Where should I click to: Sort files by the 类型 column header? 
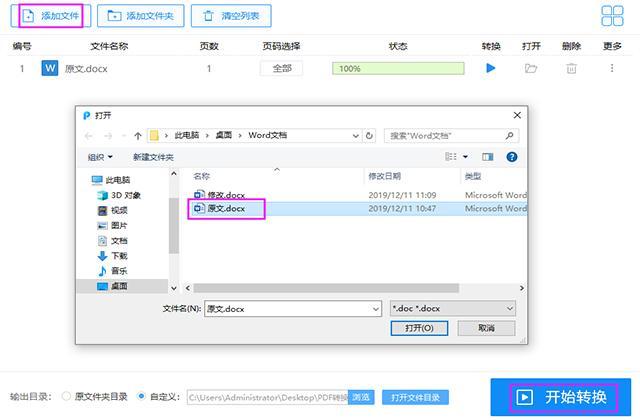pyautogui.click(x=473, y=176)
